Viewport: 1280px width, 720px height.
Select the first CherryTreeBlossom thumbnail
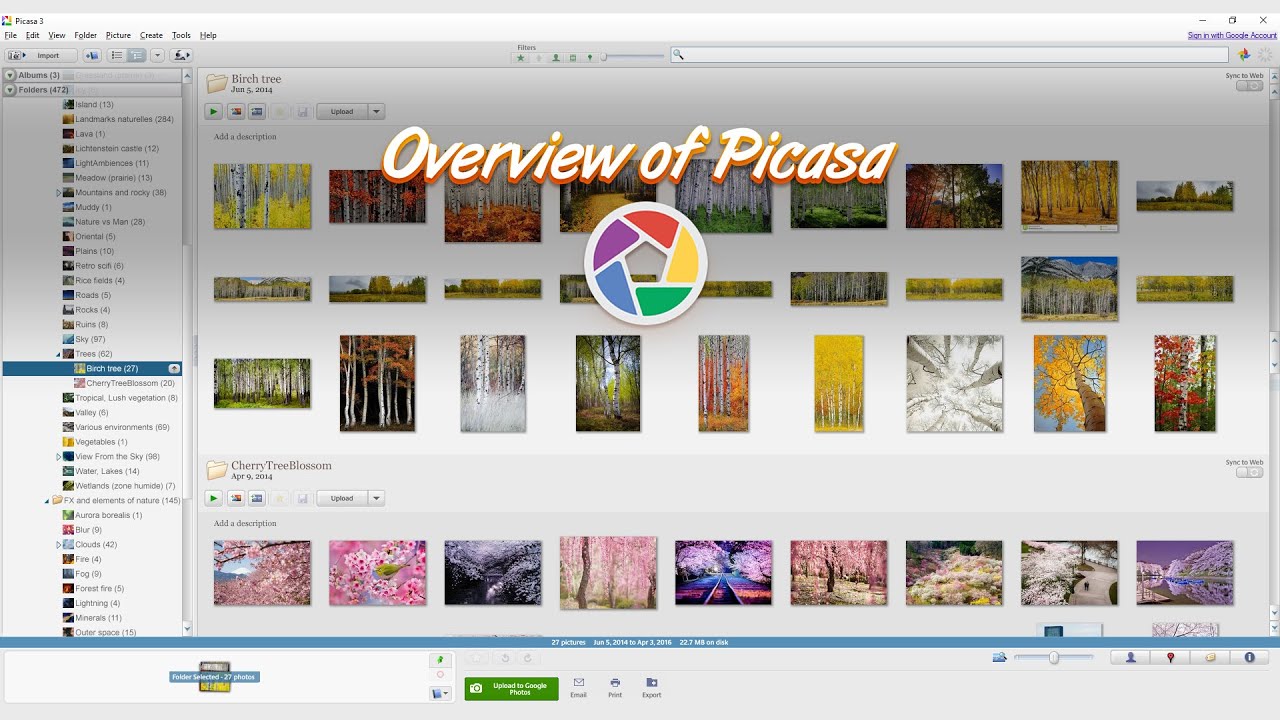262,573
